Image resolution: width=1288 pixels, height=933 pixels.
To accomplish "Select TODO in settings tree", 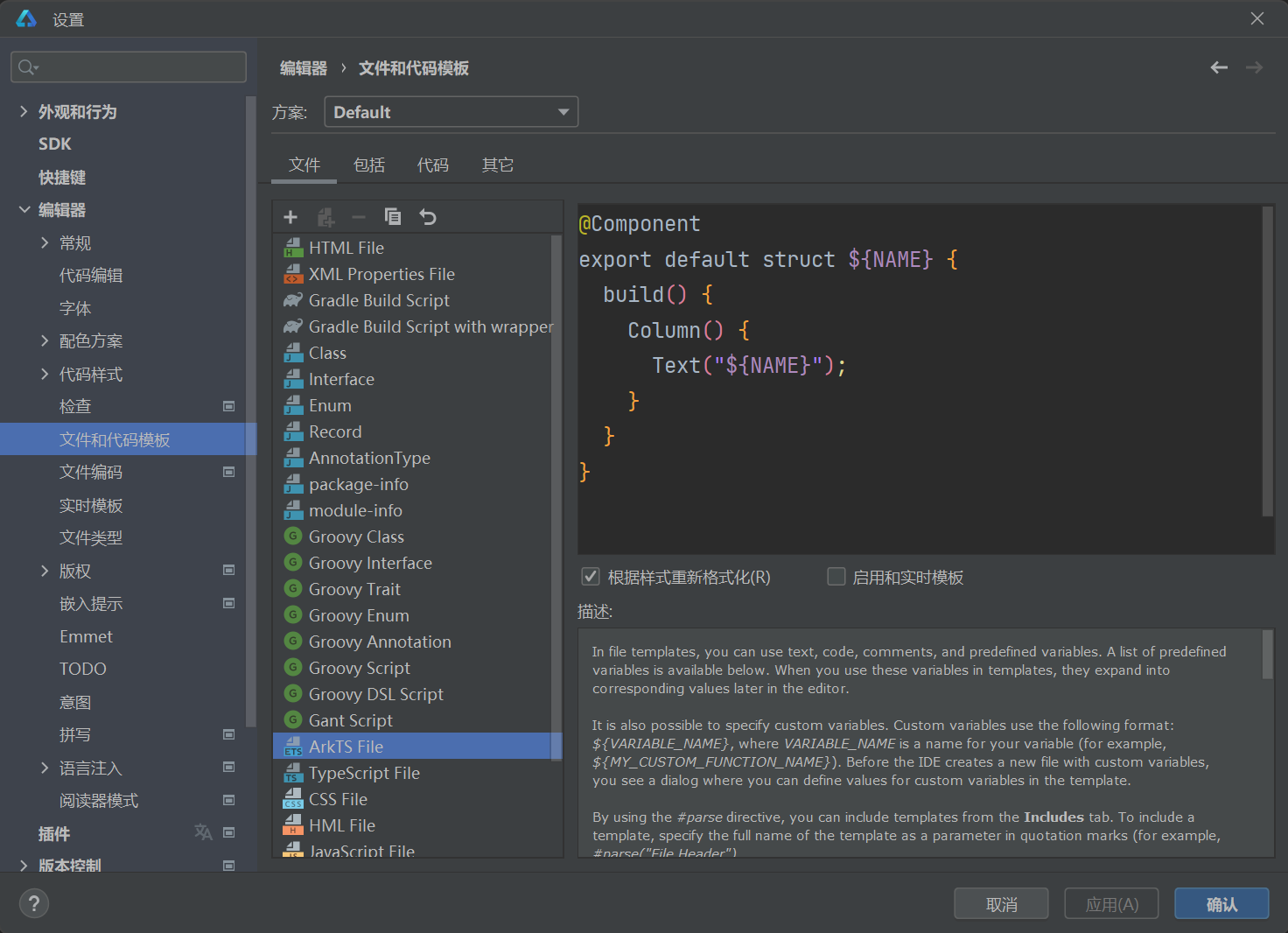I will point(83,669).
